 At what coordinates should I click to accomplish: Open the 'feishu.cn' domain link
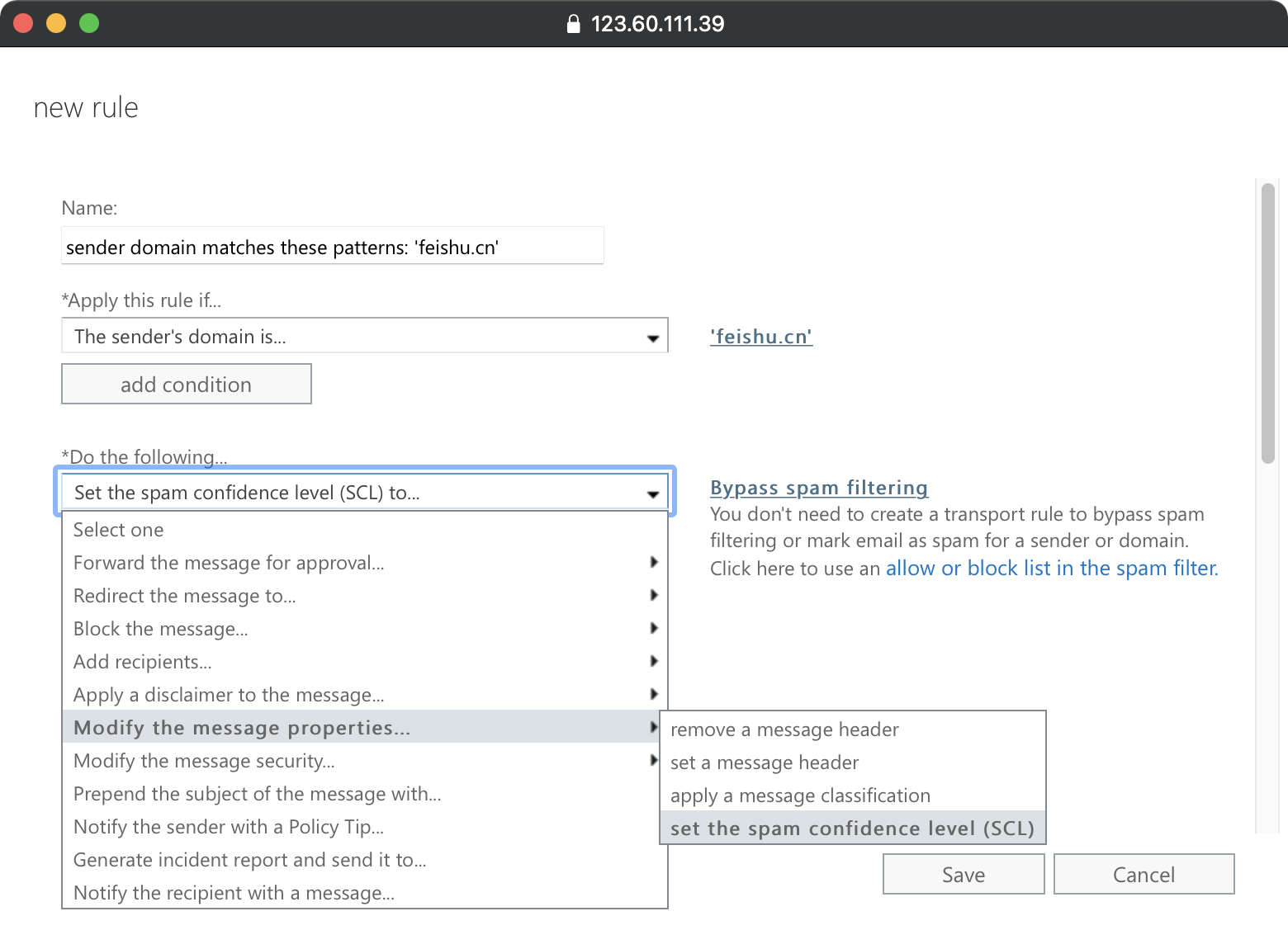[761, 336]
